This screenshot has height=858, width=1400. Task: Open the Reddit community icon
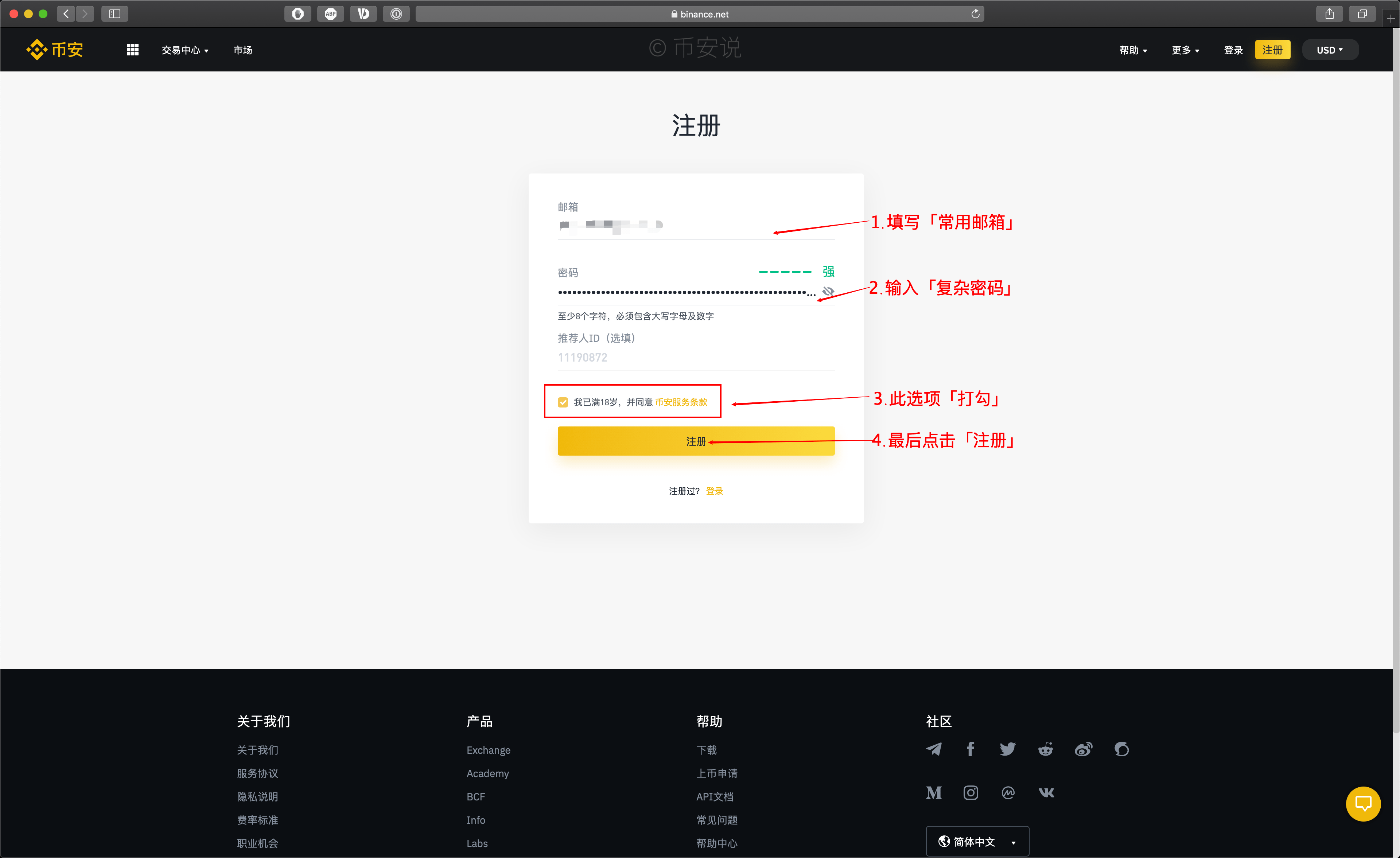point(1046,749)
